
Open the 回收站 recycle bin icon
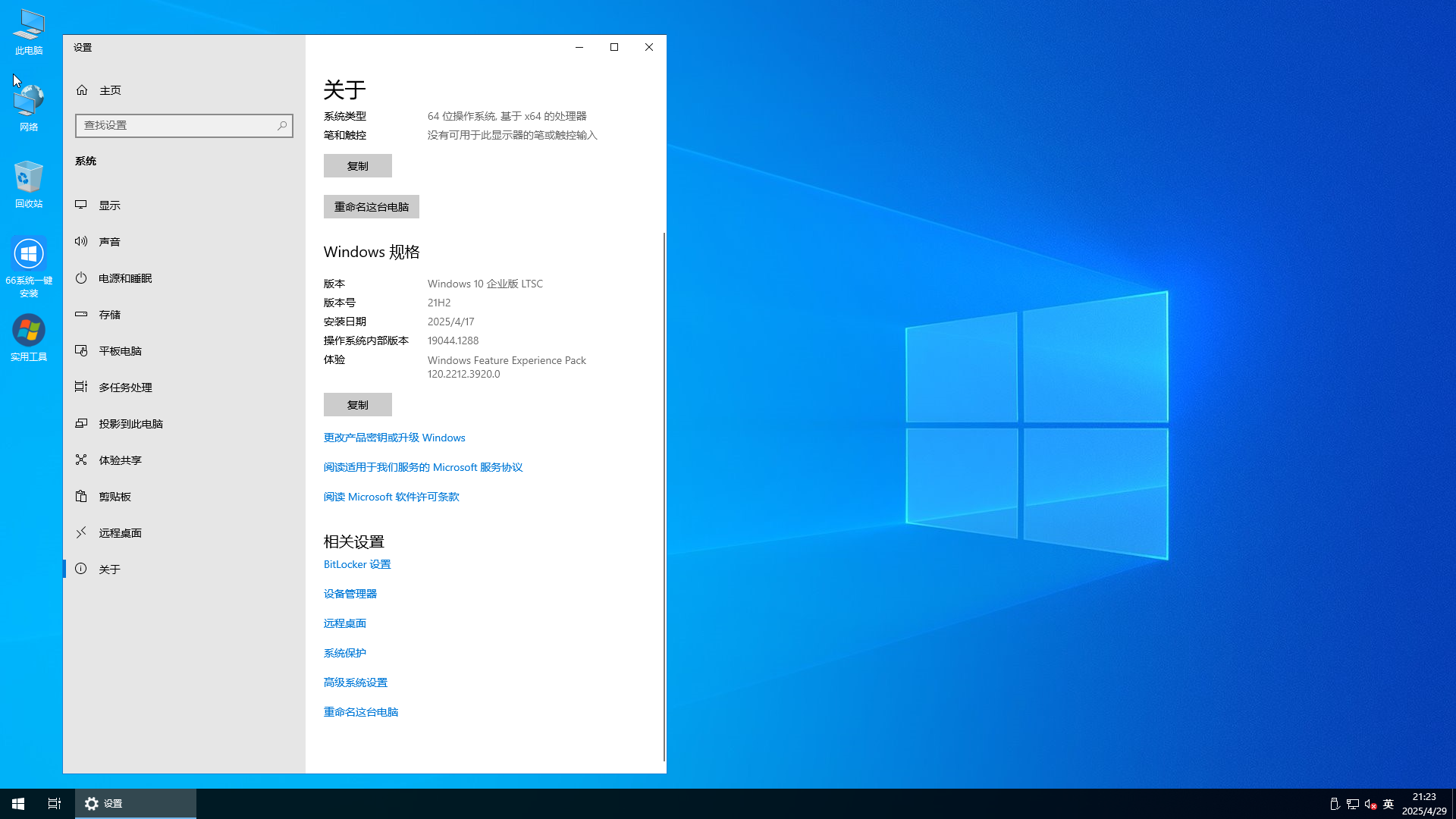29,184
